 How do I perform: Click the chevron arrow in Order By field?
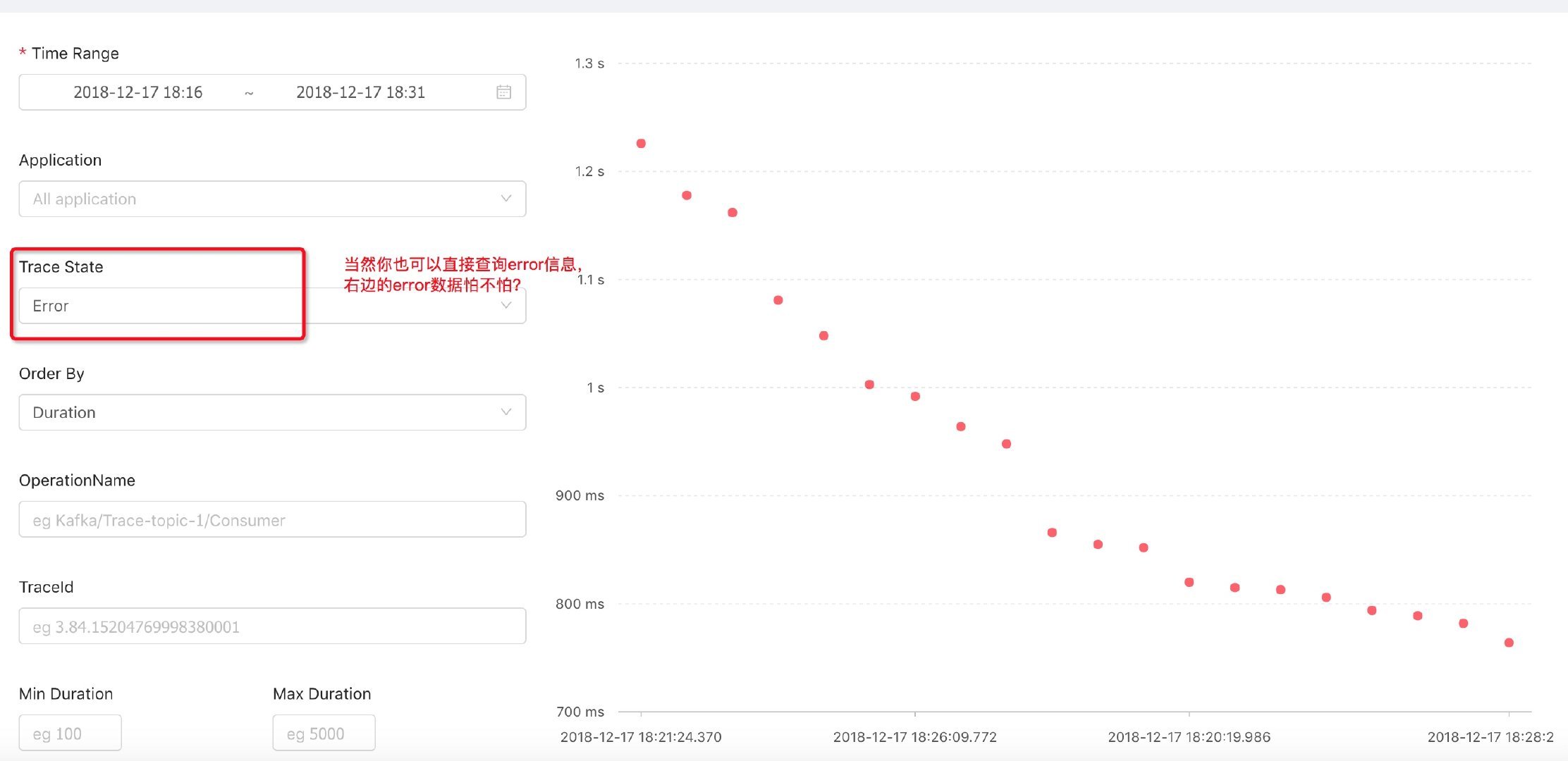[x=506, y=412]
